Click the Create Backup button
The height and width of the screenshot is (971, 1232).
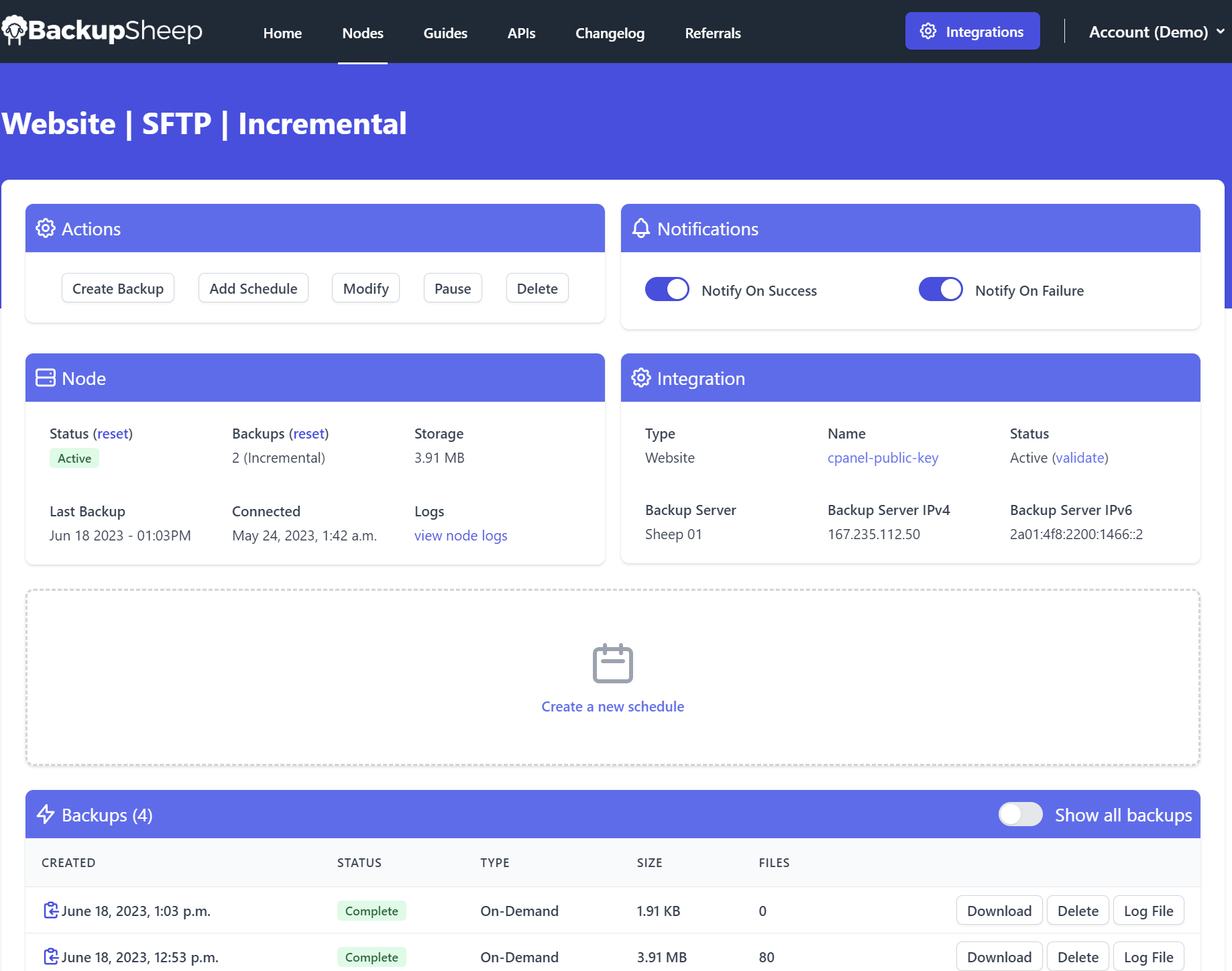tap(118, 288)
